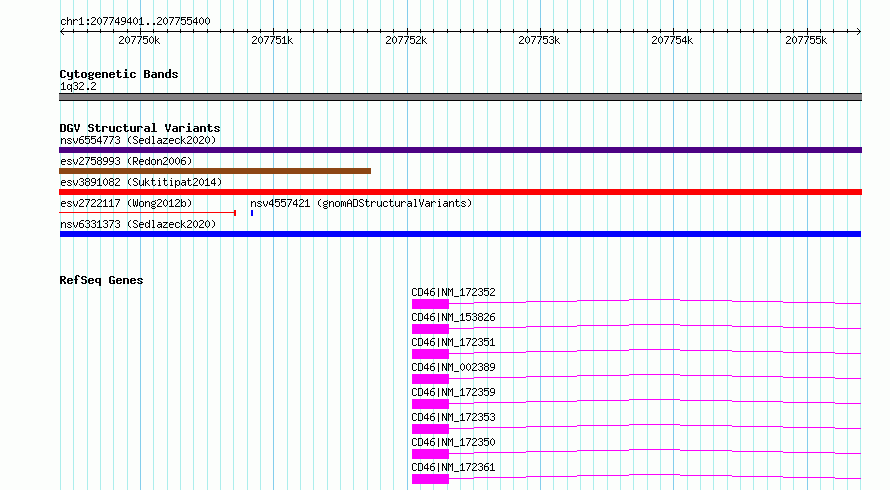Click the 207755k ruler label
This screenshot has width=890, height=490.
point(806,40)
